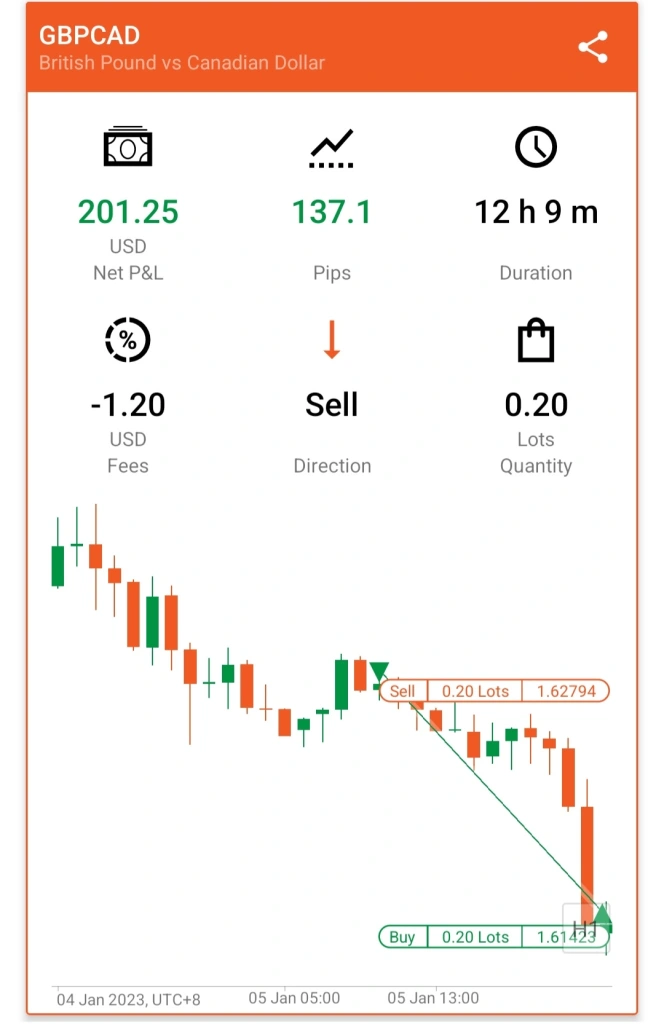The image size is (664, 1024).
Task: Click the shopping bag quantity icon
Action: point(535,340)
